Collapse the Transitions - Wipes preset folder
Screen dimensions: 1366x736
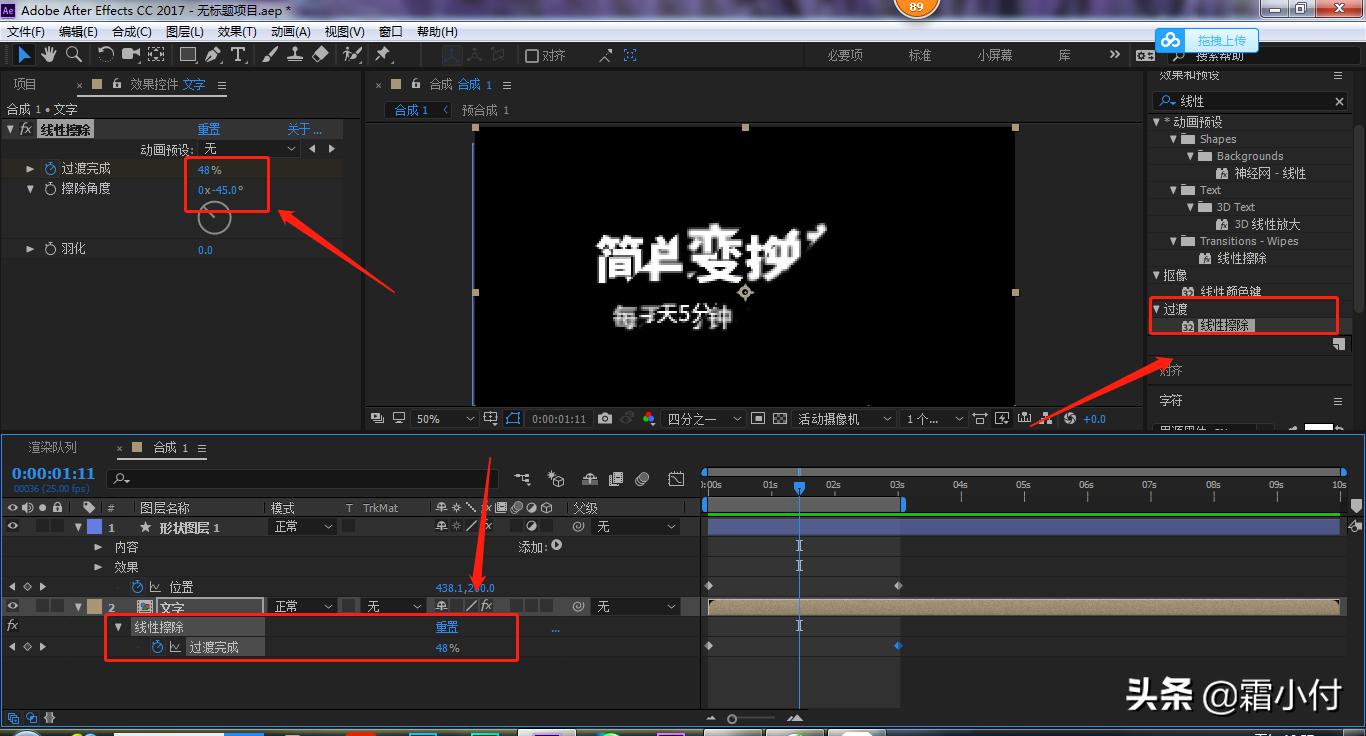[1174, 241]
